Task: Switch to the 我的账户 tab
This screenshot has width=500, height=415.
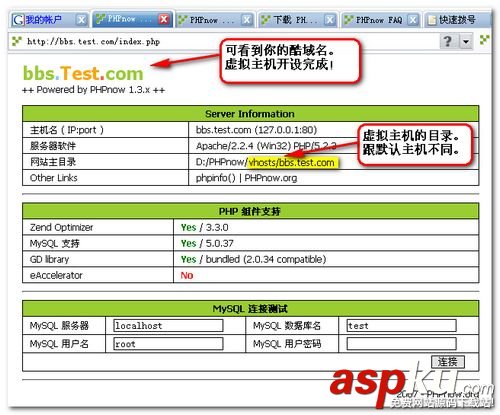Action: point(43,20)
